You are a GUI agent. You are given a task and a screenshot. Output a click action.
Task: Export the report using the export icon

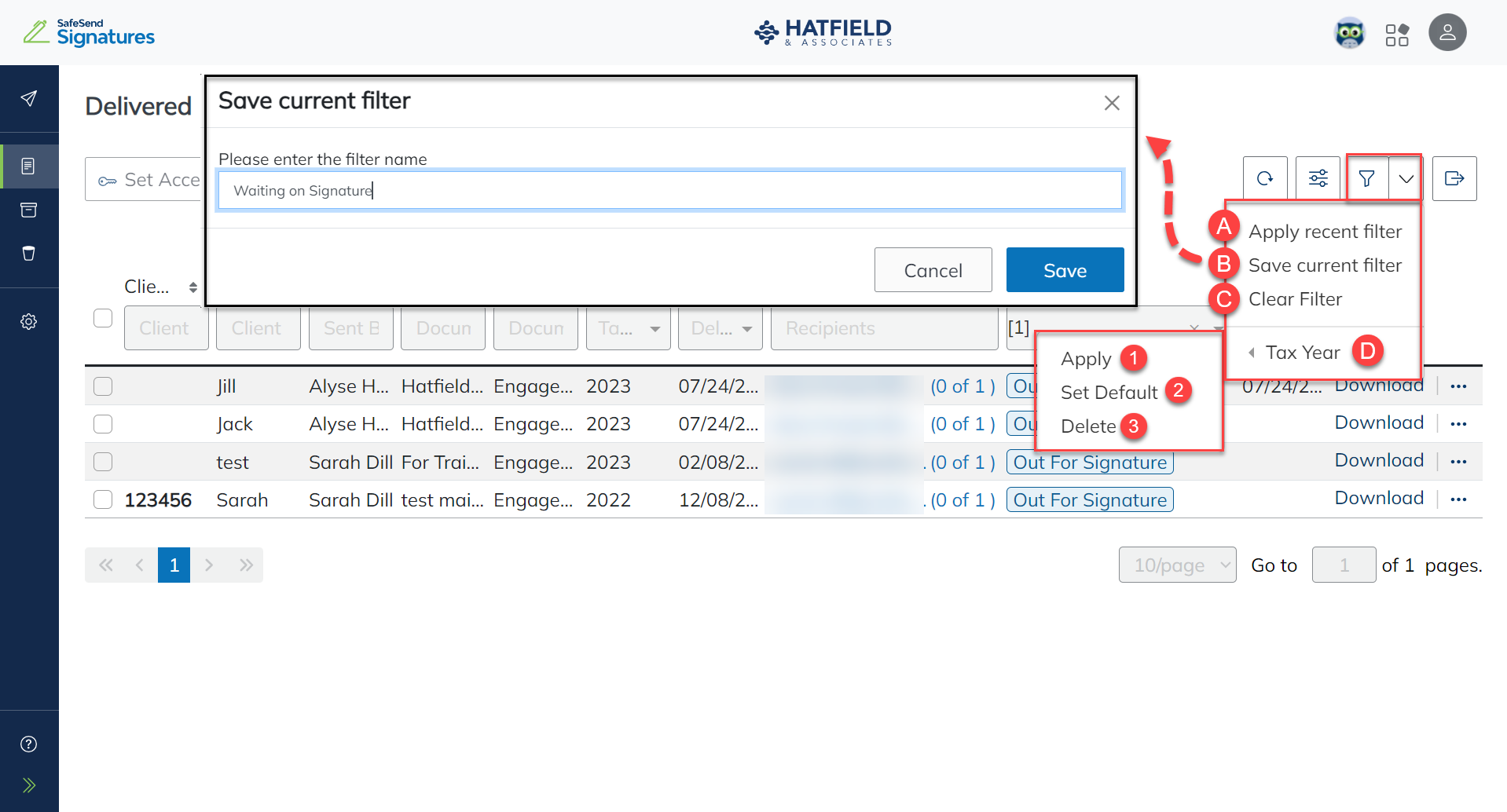pyautogui.click(x=1454, y=178)
